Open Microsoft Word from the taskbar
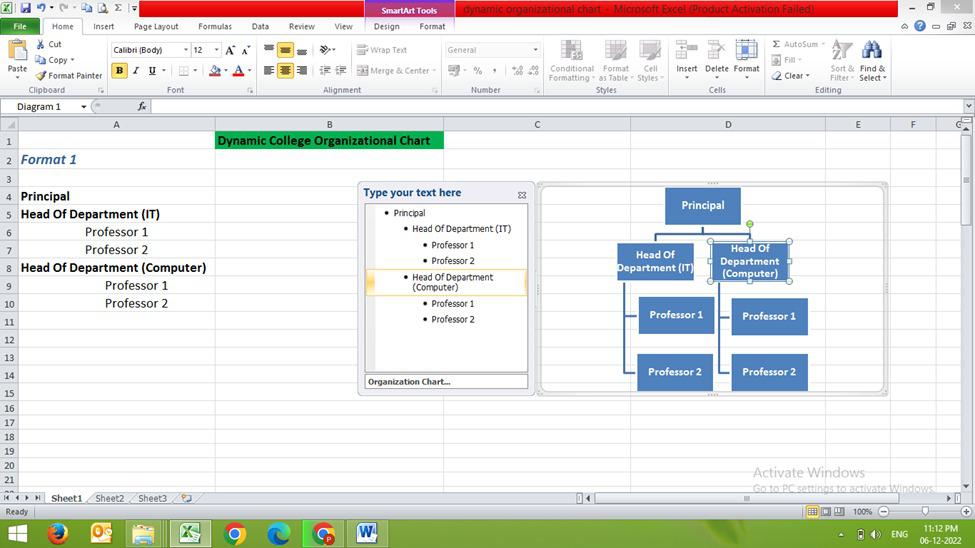 pyautogui.click(x=366, y=533)
